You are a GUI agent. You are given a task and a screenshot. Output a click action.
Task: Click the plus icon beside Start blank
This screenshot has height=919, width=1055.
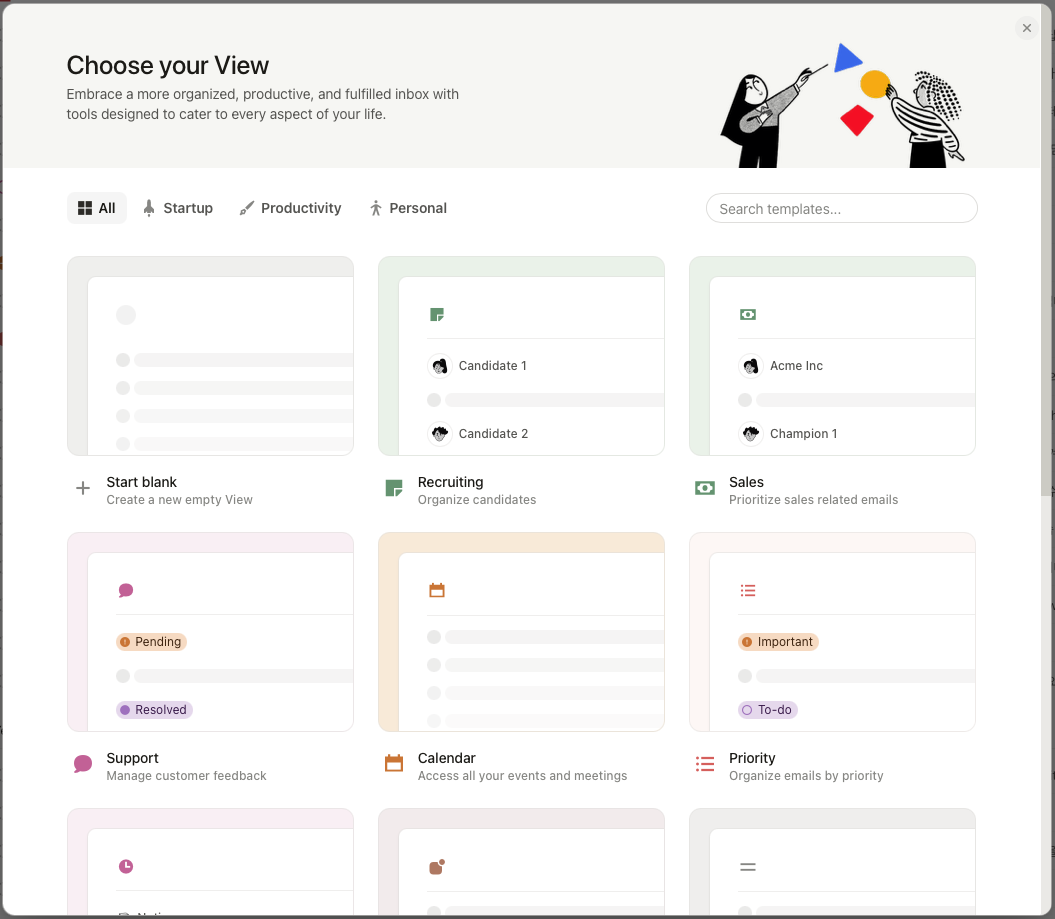pyautogui.click(x=83, y=488)
